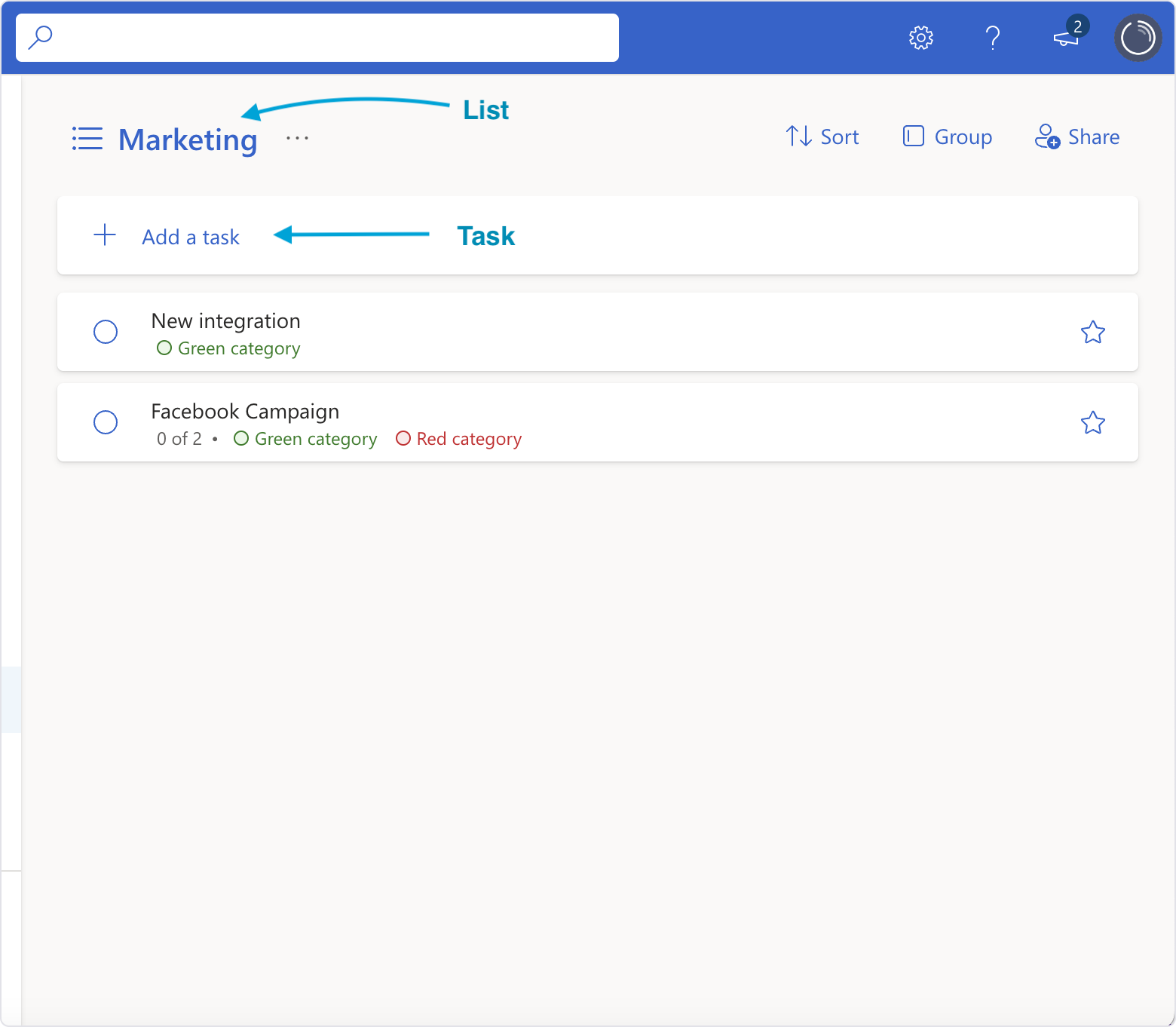Star the New integration task
This screenshot has height=1027, width=1176.
pos(1092,333)
